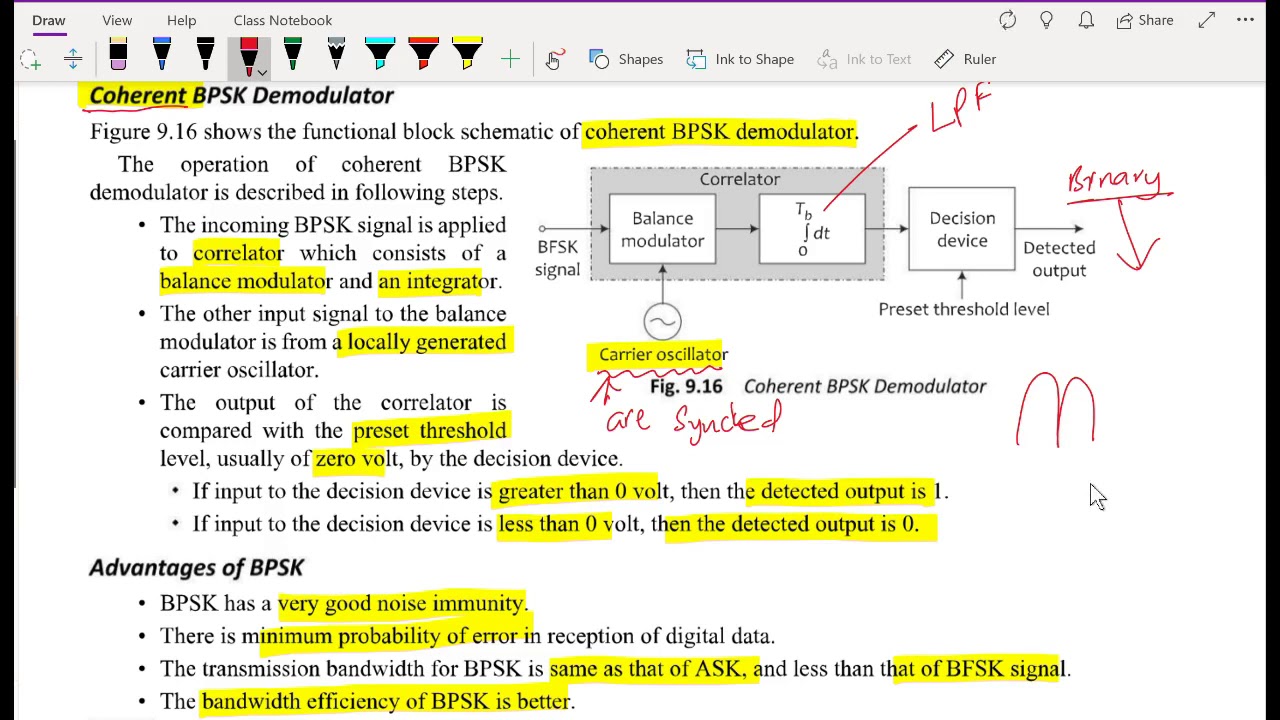
Task: Click the 'Decision device' block
Action: pyautogui.click(x=962, y=229)
